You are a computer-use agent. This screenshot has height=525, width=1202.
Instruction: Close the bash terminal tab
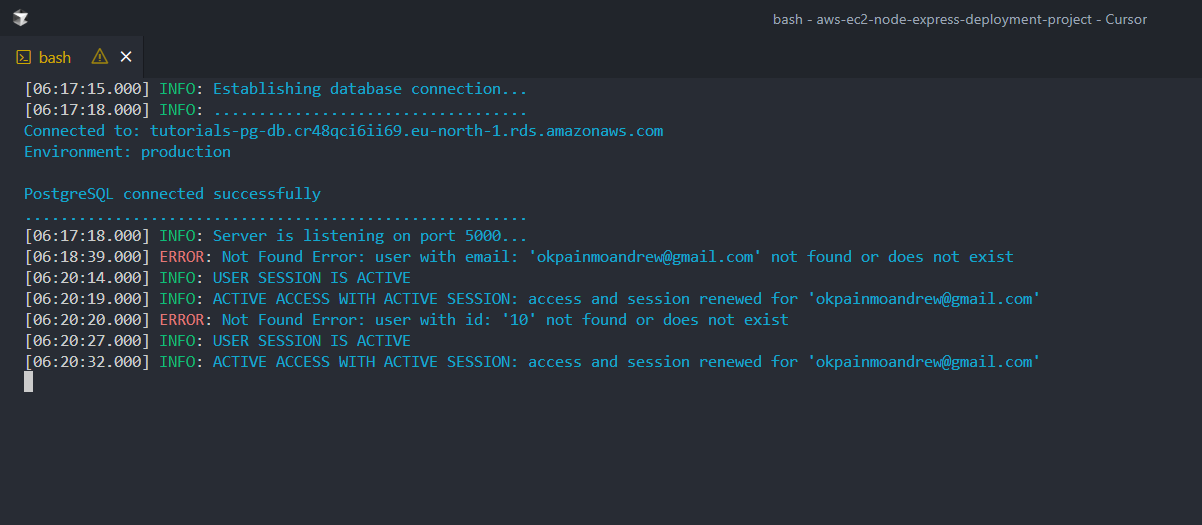click(125, 57)
